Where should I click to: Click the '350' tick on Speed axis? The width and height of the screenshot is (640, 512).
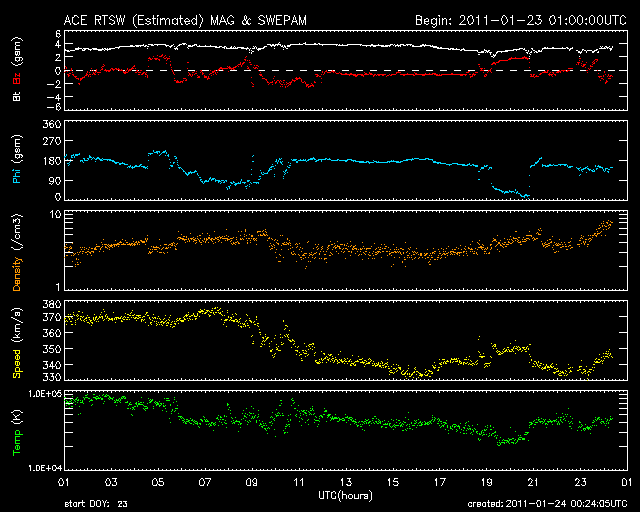pos(52,349)
